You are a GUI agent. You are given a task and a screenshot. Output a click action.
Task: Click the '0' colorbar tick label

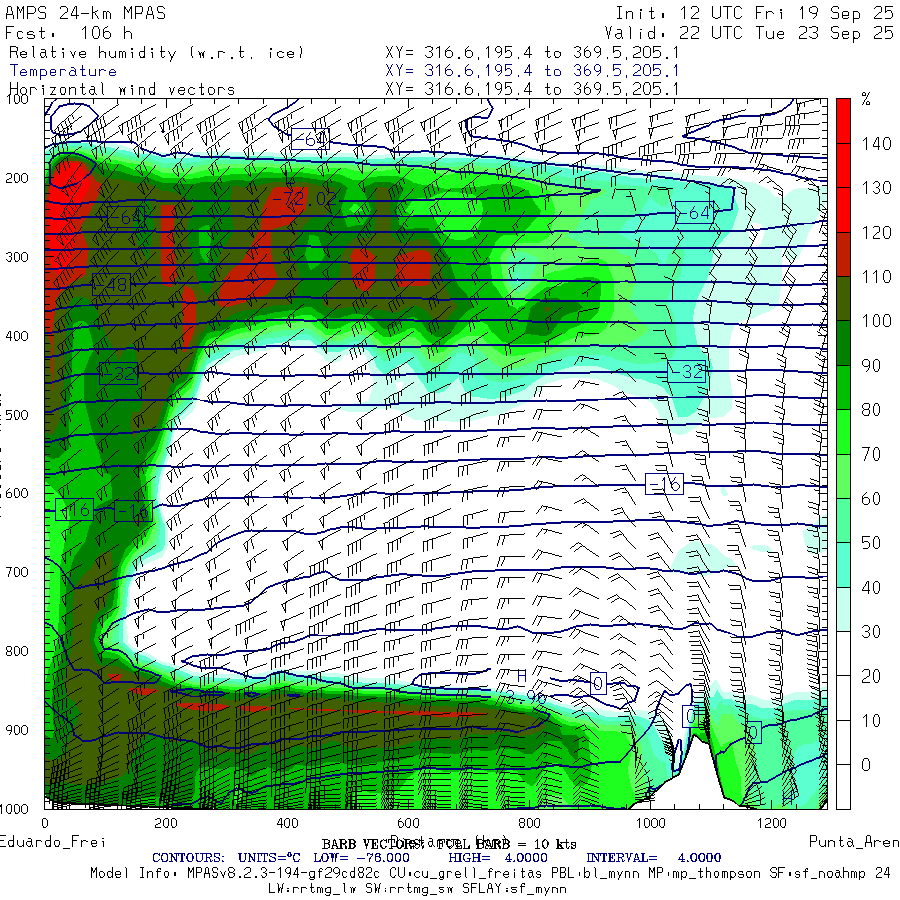pyautogui.click(x=866, y=765)
